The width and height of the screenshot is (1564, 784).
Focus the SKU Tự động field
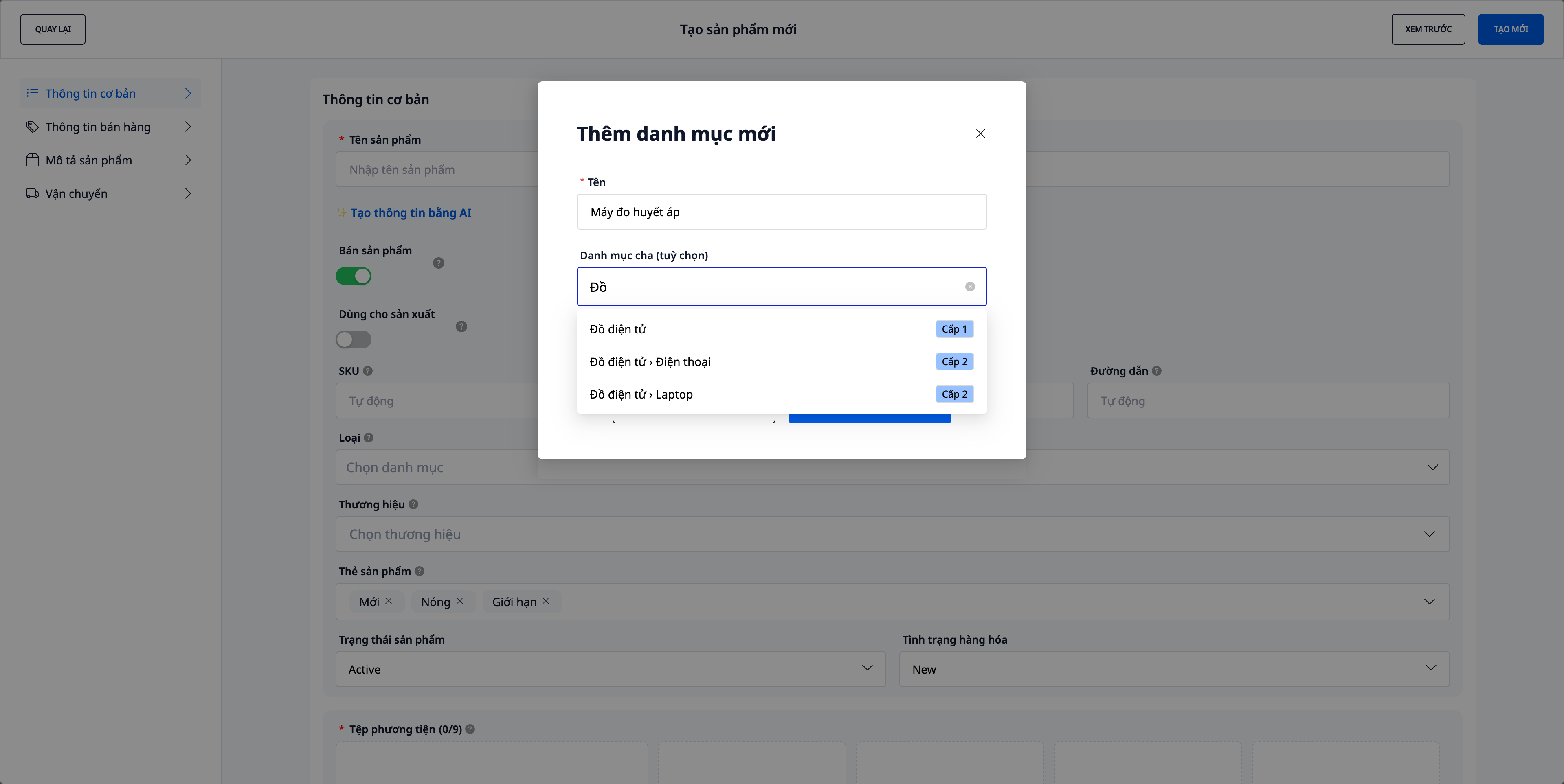tap(437, 401)
